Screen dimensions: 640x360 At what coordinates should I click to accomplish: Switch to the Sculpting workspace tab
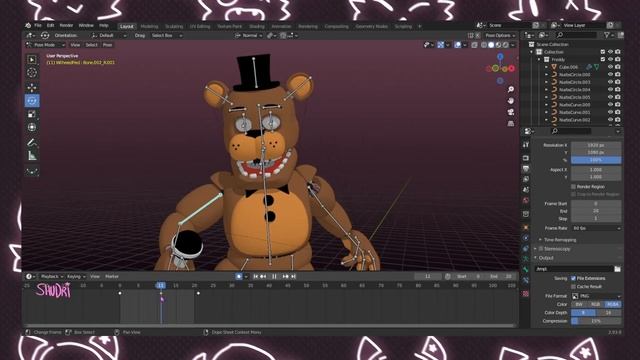pyautogui.click(x=174, y=27)
